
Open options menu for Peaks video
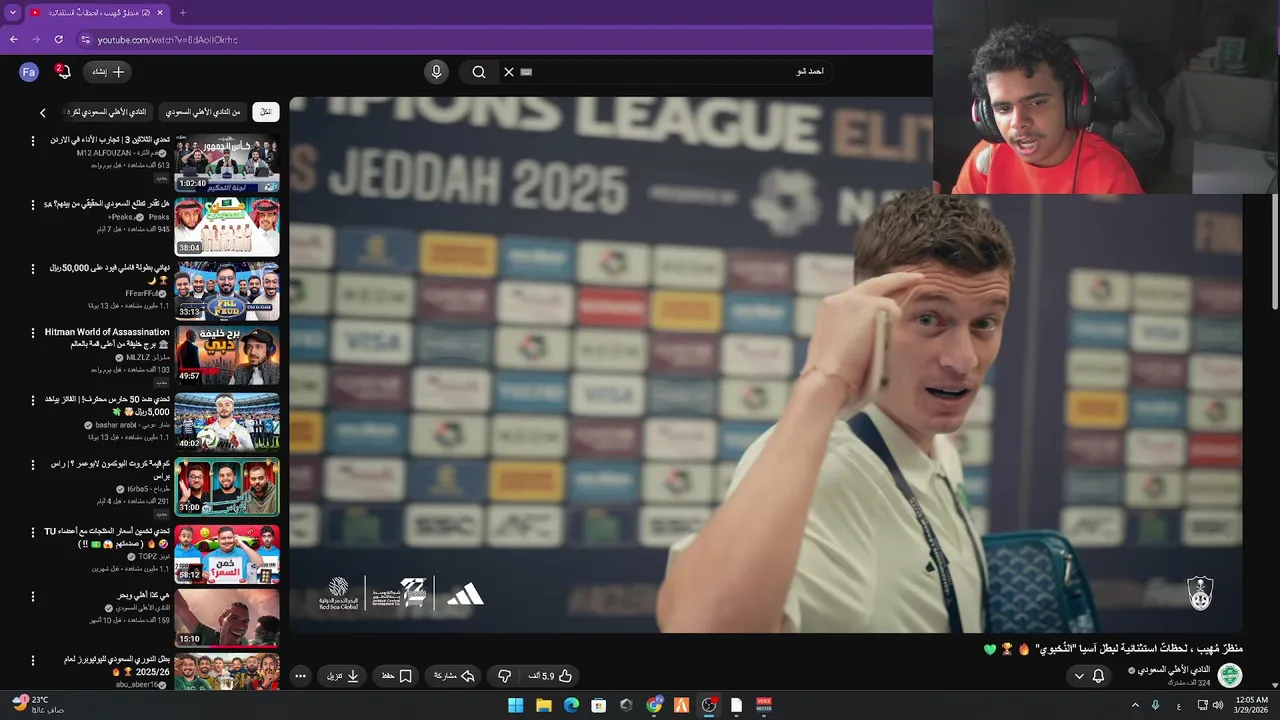click(x=32, y=204)
